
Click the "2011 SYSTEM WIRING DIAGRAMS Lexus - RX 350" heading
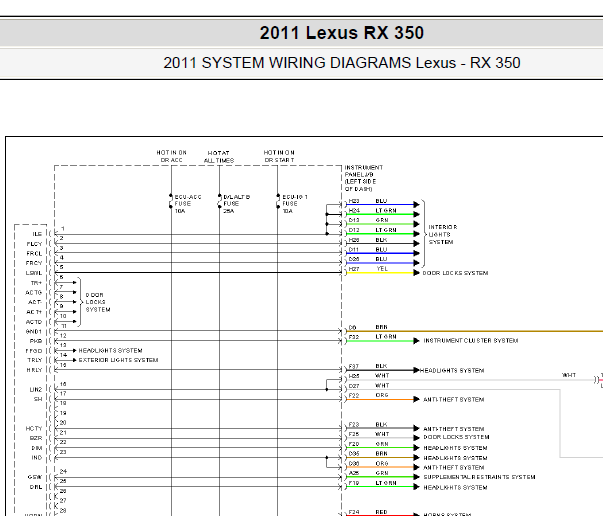point(341,63)
